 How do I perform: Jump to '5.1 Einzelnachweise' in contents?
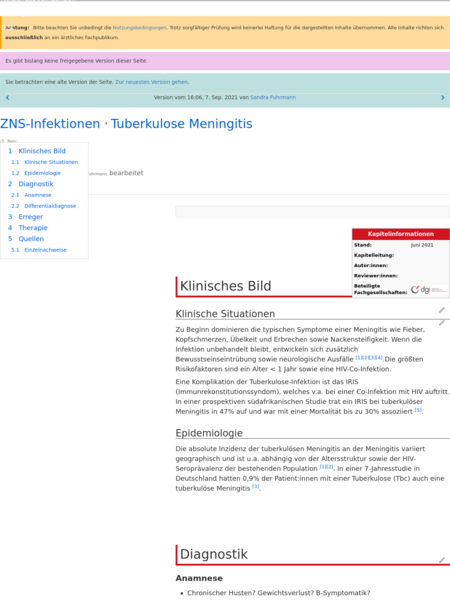(x=39, y=250)
